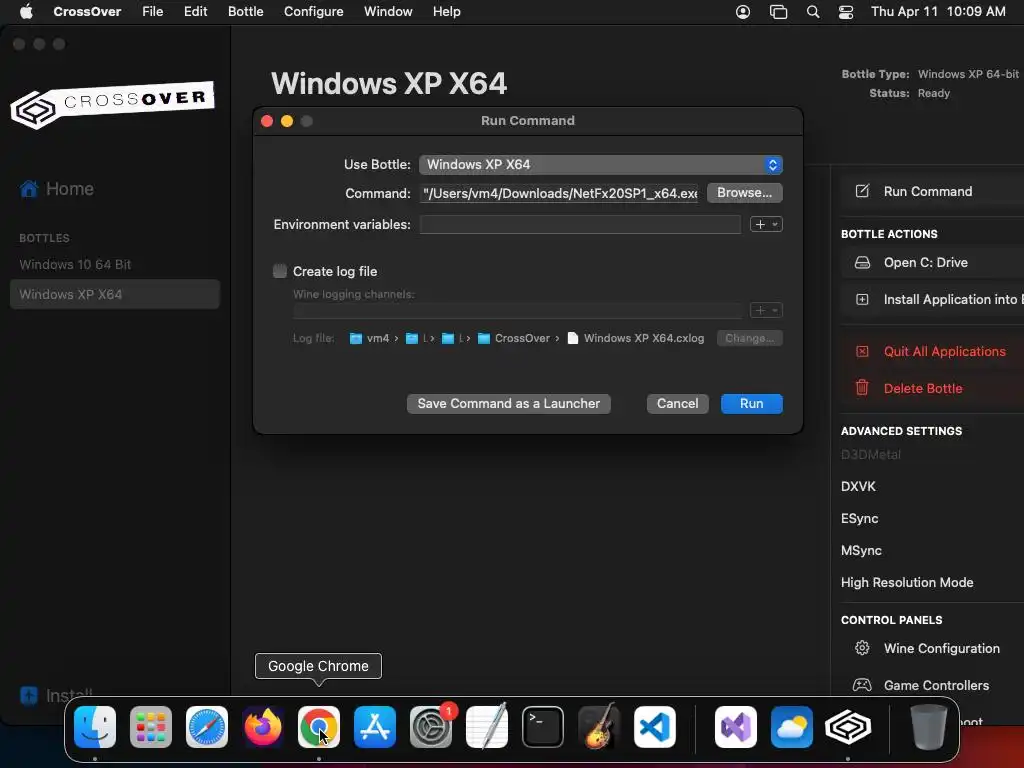Click the Quit All Applications icon
The image size is (1024, 768).
[862, 351]
